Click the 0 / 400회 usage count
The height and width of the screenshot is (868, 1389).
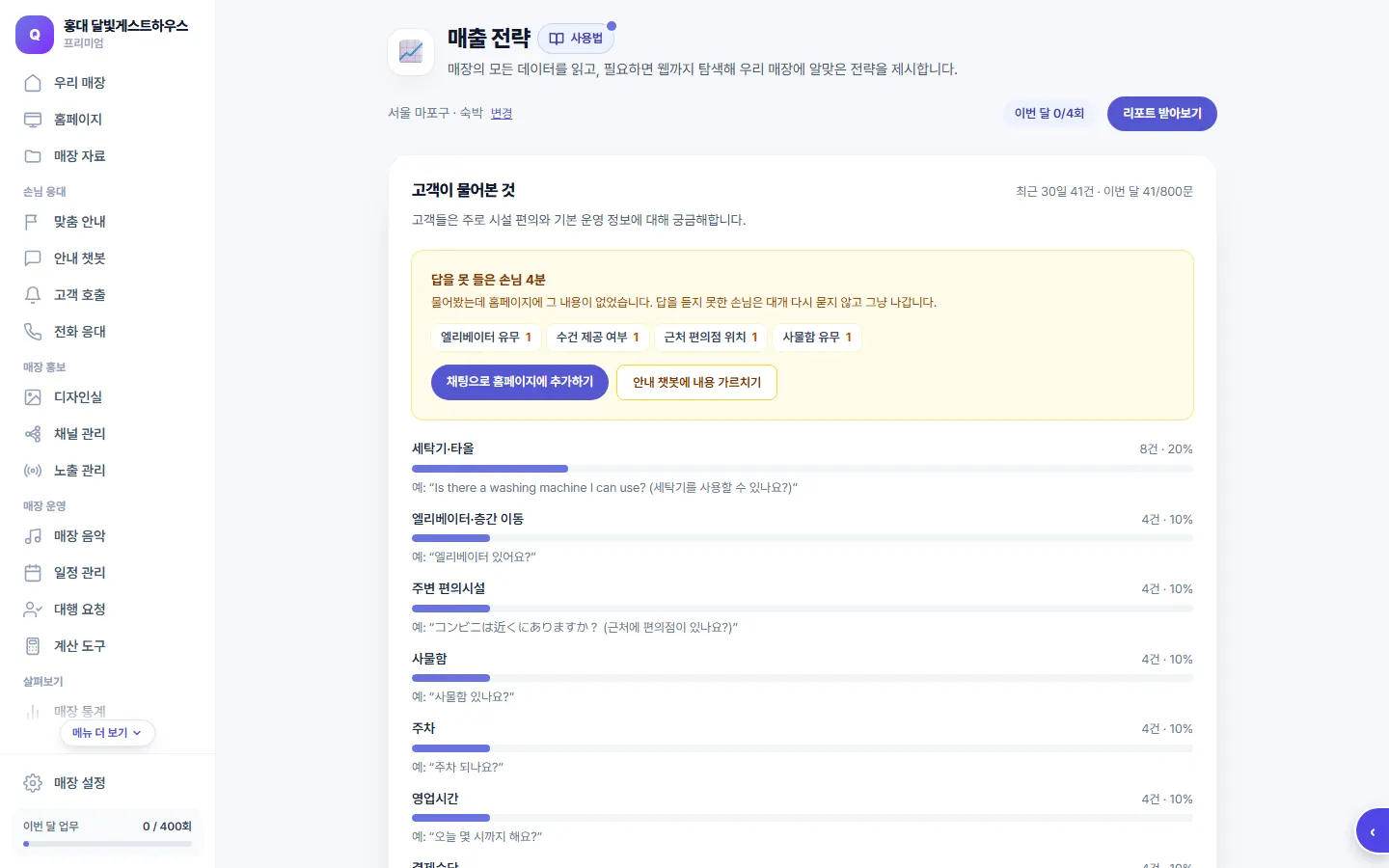pos(167,827)
